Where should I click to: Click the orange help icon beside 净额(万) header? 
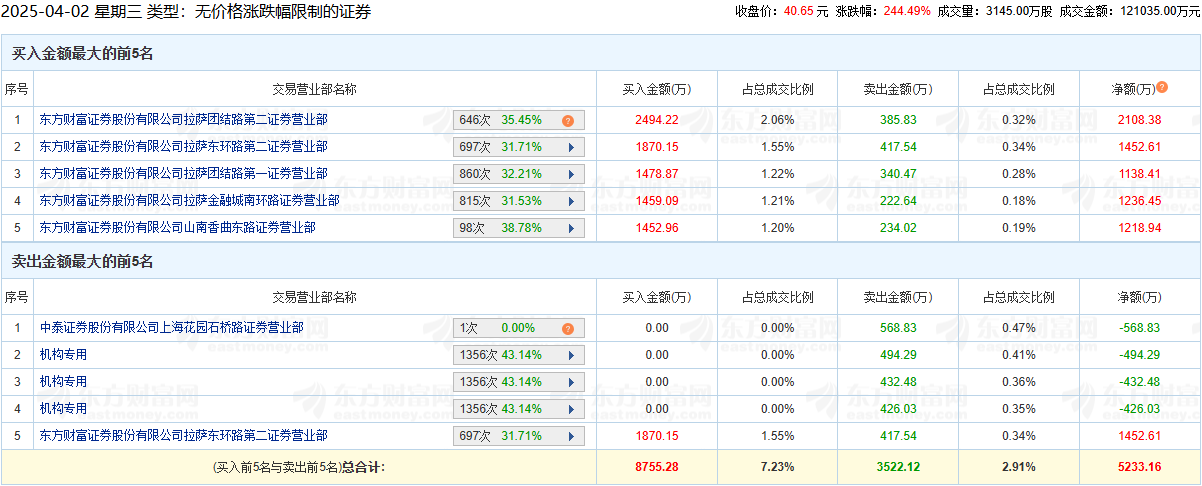tap(1162, 88)
